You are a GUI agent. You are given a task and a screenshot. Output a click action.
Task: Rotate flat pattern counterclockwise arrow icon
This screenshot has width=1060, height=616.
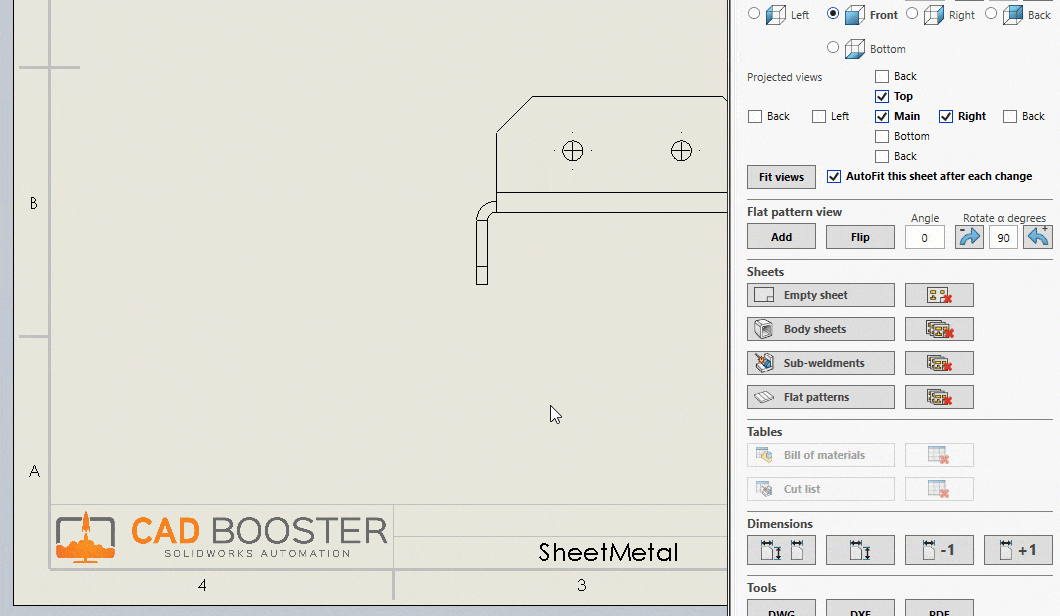click(1038, 237)
